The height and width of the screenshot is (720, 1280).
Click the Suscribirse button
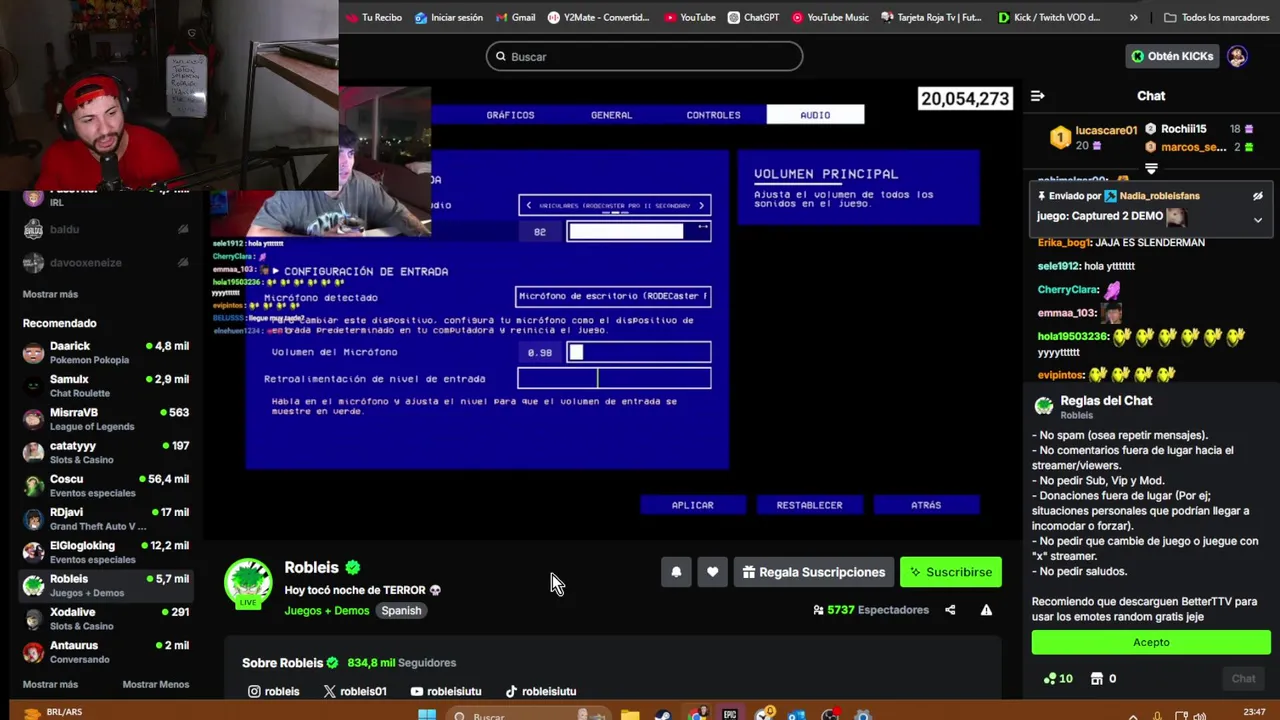pos(950,572)
